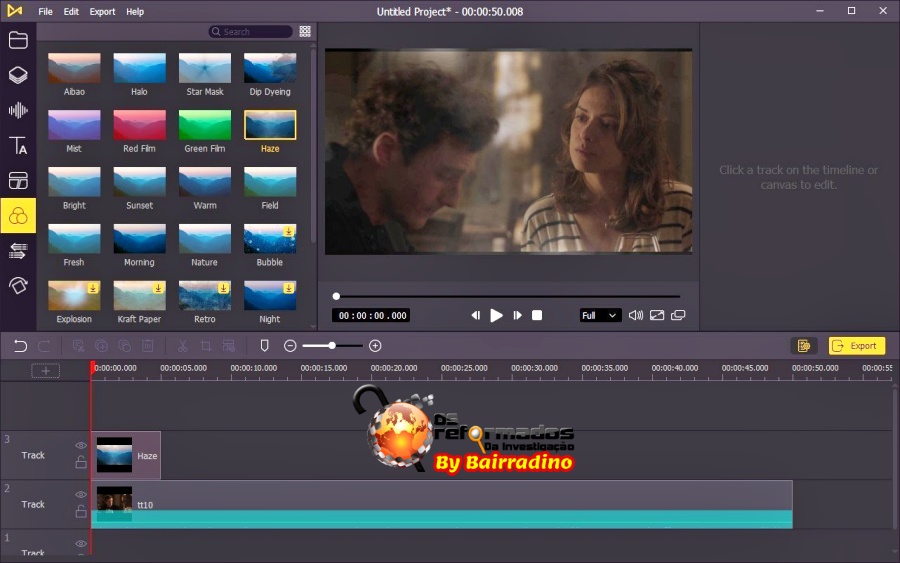Click the Split scissors tool
The width and height of the screenshot is (900, 563).
[183, 346]
